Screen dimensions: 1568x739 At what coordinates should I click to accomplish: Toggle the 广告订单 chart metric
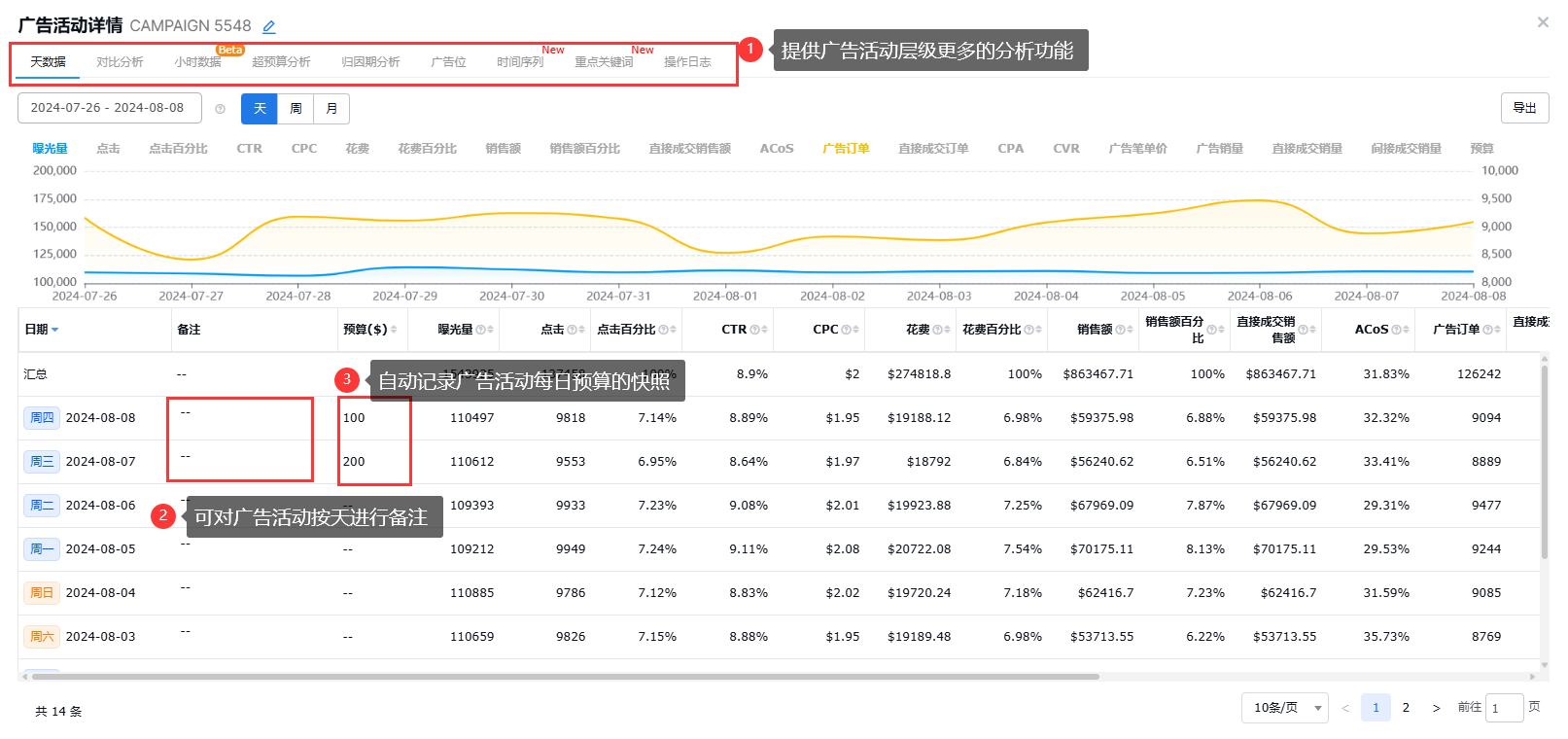pos(846,149)
